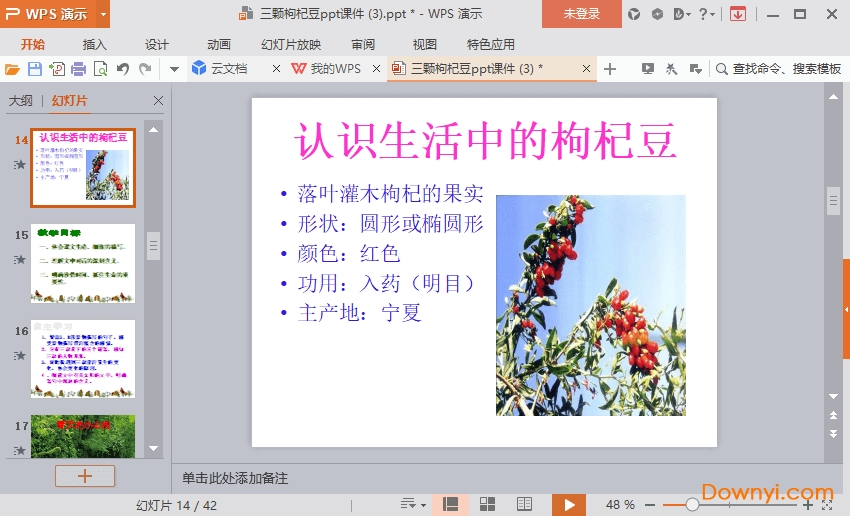Image resolution: width=850 pixels, height=516 pixels.
Task: Open the 动画 ribbon tab
Action: tap(219, 44)
